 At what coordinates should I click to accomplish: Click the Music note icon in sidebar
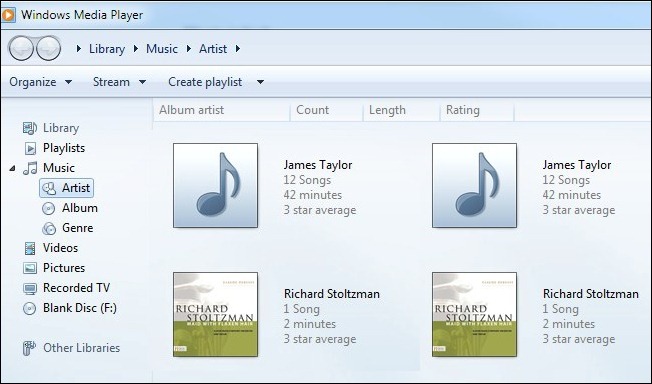(x=30, y=168)
